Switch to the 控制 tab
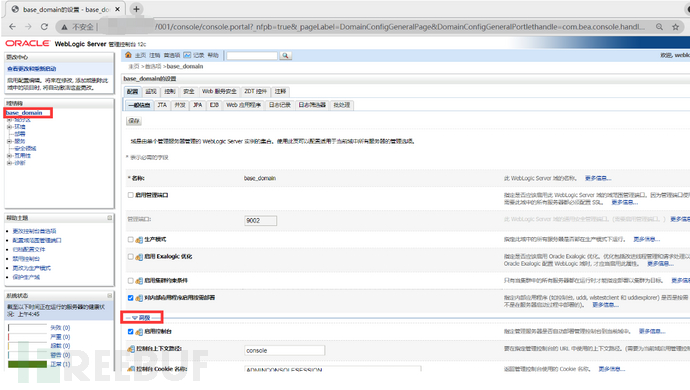The width and height of the screenshot is (690, 390). pyautogui.click(x=170, y=92)
